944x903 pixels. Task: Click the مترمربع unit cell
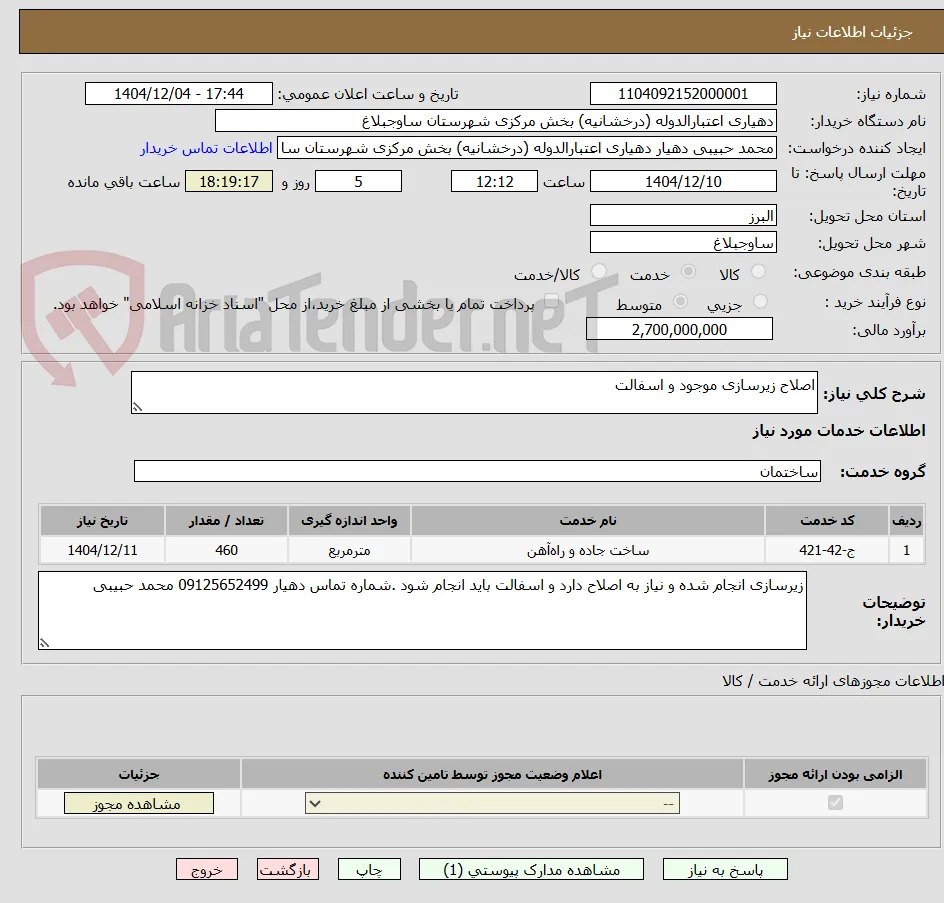coord(349,550)
